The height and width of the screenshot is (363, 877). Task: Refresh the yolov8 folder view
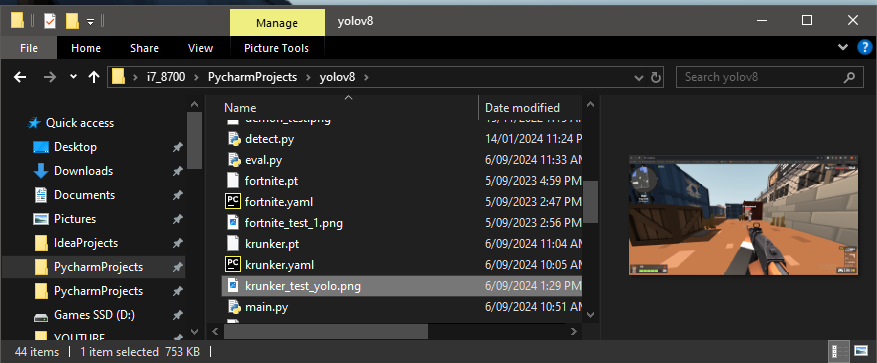(656, 77)
